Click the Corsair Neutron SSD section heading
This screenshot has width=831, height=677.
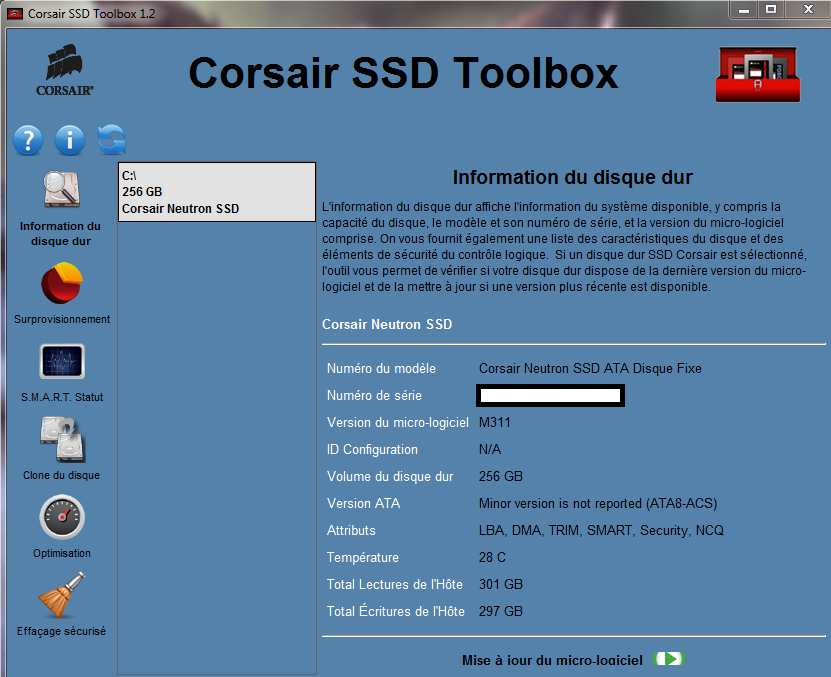(x=387, y=324)
